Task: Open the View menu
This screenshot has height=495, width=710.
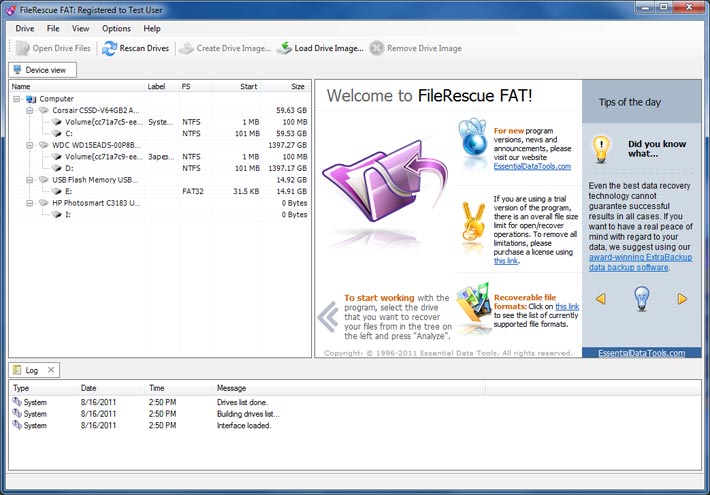Action: coord(80,29)
